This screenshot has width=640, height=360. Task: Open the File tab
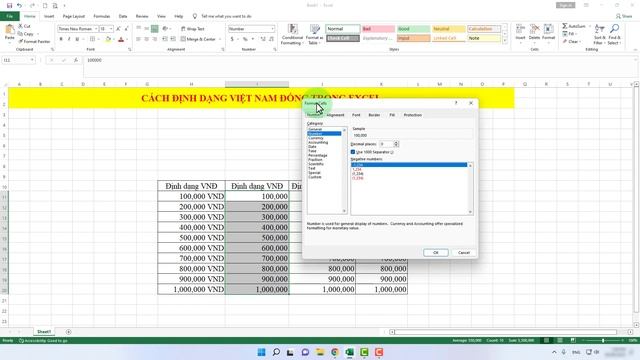coord(9,16)
